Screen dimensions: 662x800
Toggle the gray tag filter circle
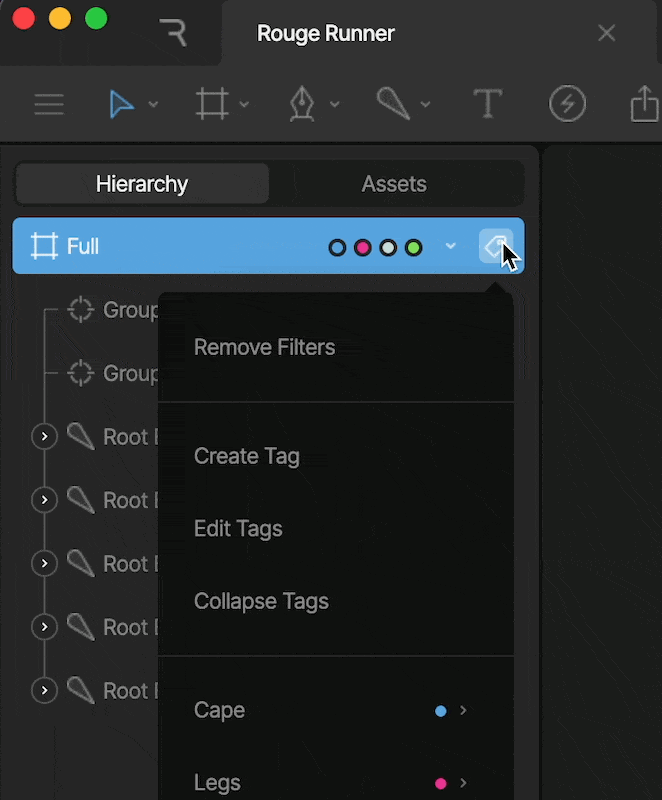point(388,248)
